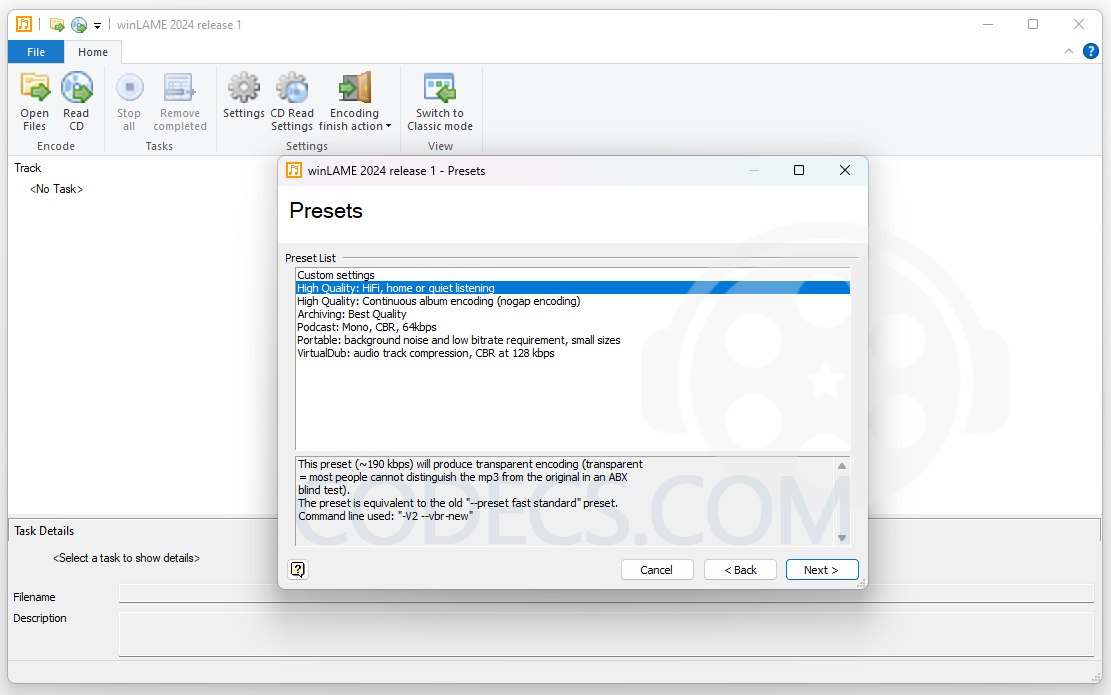Collapse the ribbon with chevron arrow

(x=1068, y=51)
